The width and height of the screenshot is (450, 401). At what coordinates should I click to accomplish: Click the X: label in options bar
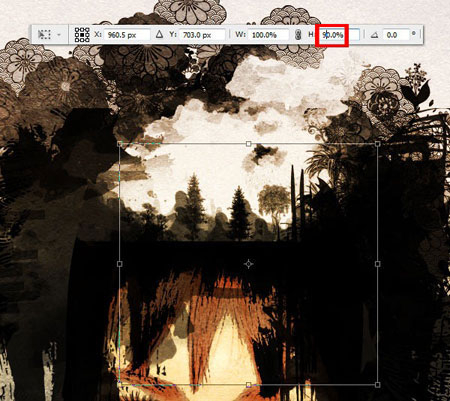[x=98, y=34]
